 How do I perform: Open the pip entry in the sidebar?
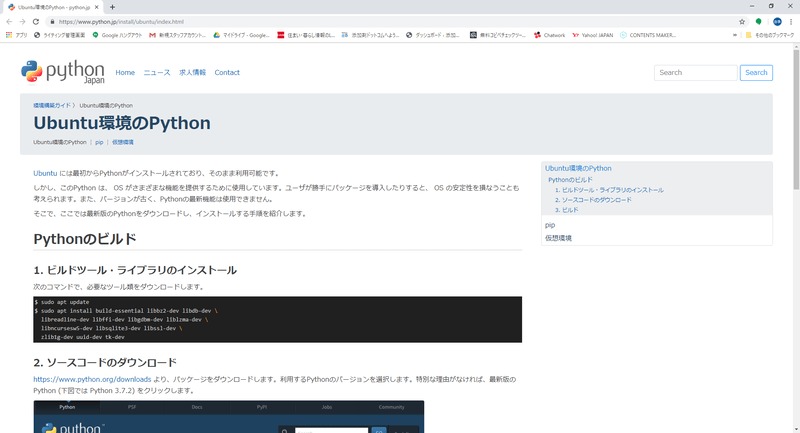point(550,225)
